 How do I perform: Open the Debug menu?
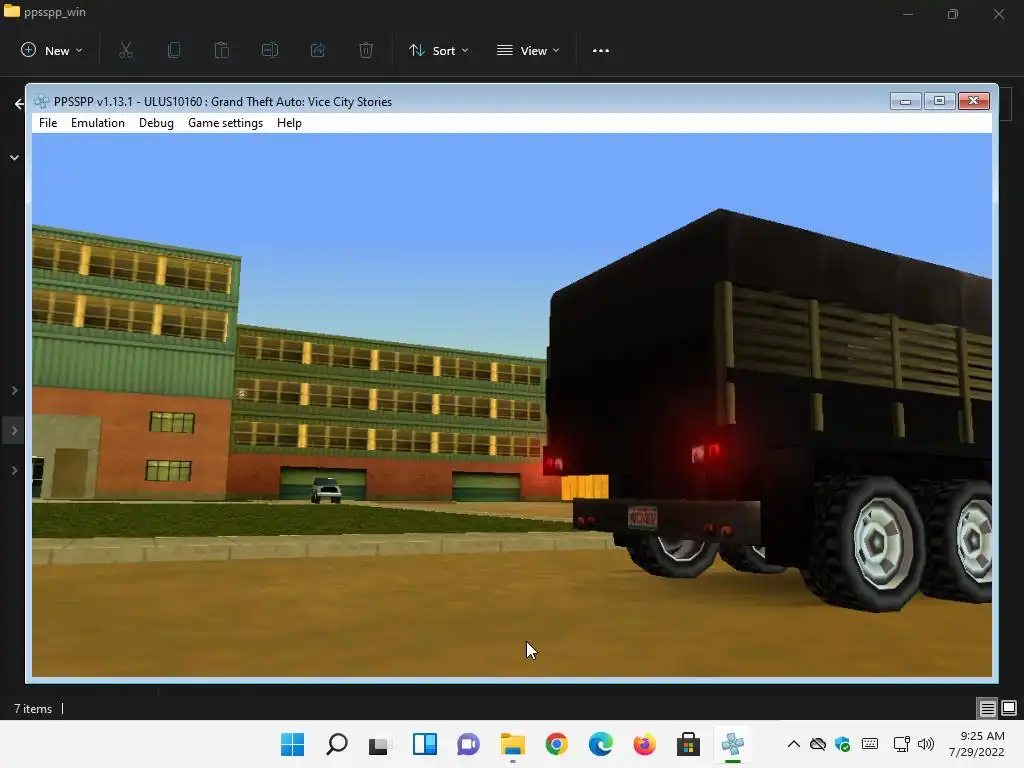(156, 123)
